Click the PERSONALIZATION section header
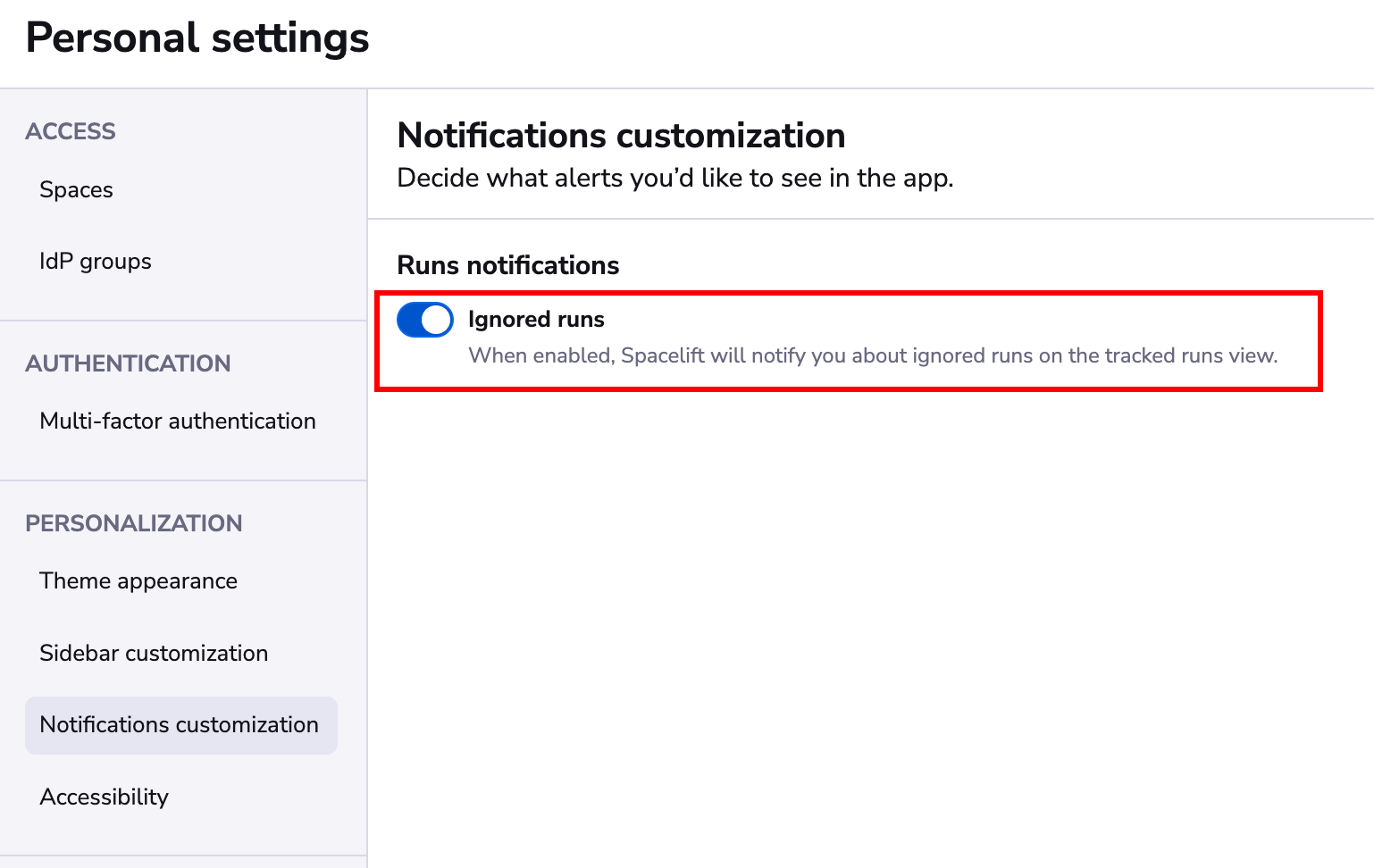Viewport: 1374px width, 868px height. pos(134,523)
